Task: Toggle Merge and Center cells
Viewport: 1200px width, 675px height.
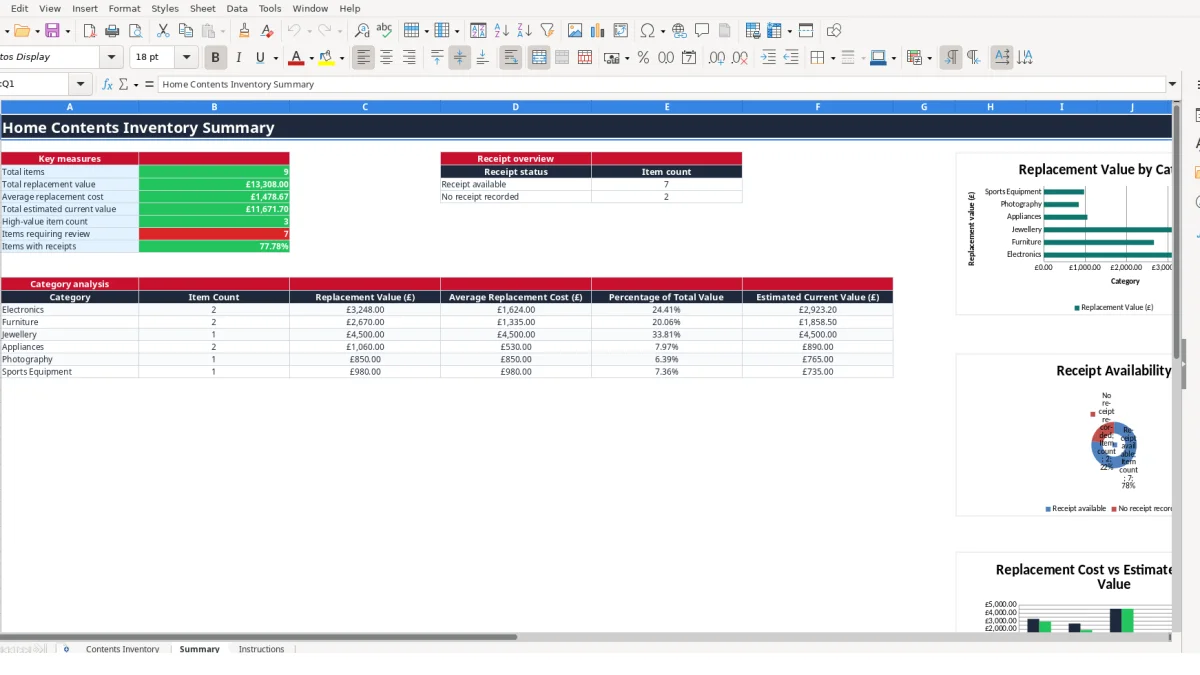Action: pyautogui.click(x=539, y=58)
